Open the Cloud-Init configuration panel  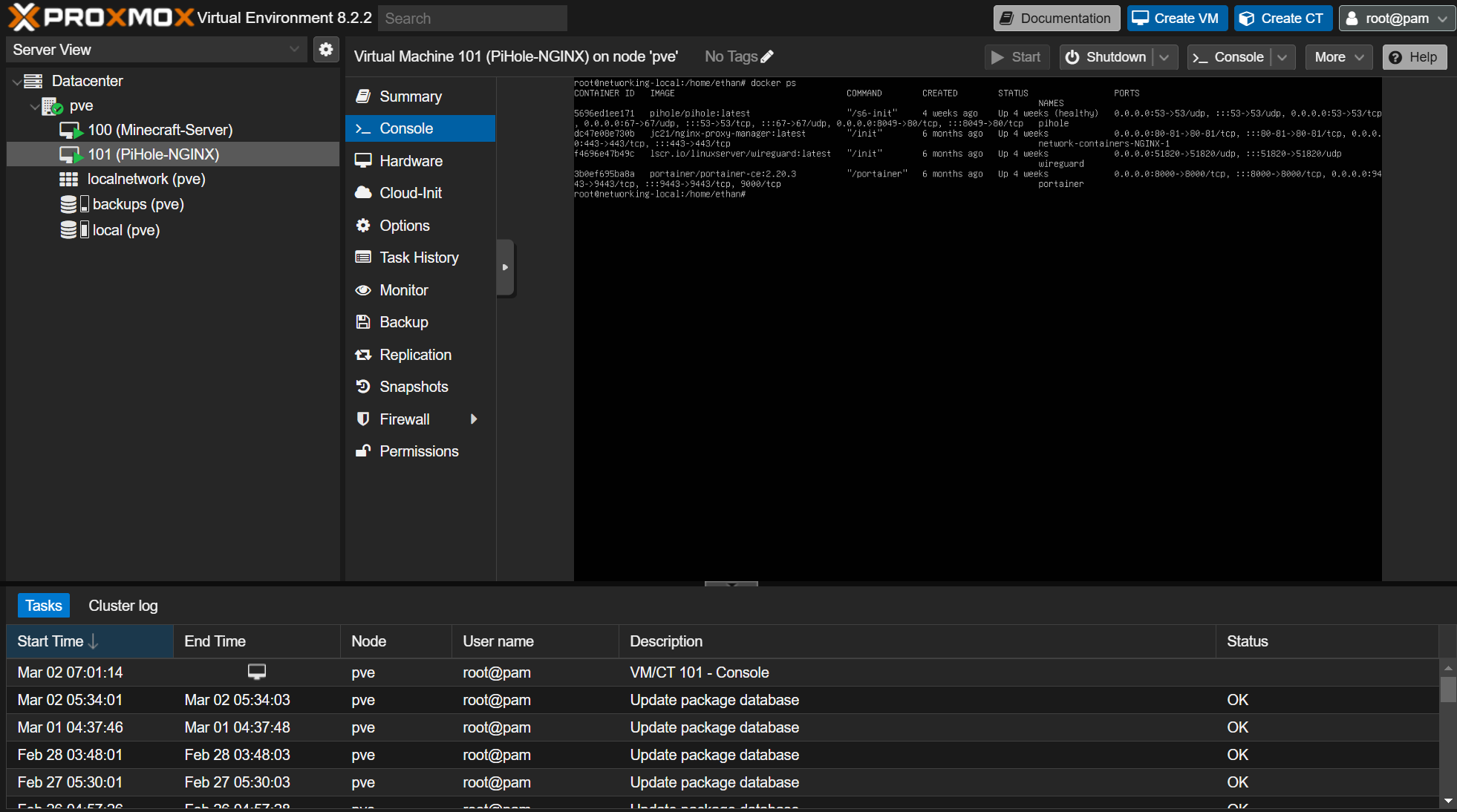point(410,192)
